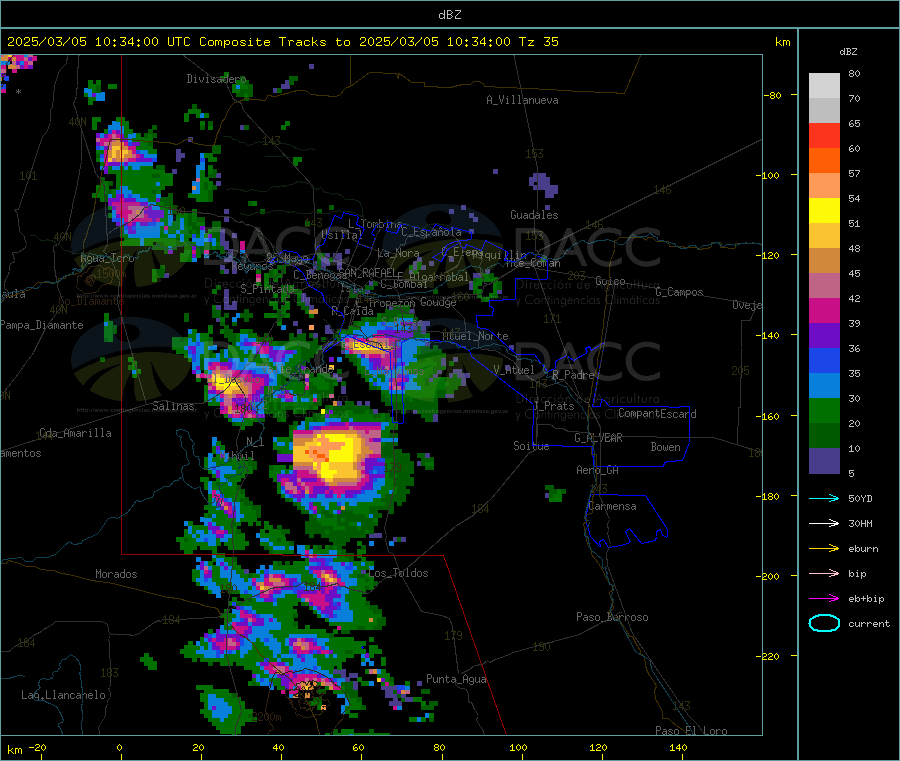Click the 'Soitue' place label
900x761 pixels.
(x=531, y=446)
